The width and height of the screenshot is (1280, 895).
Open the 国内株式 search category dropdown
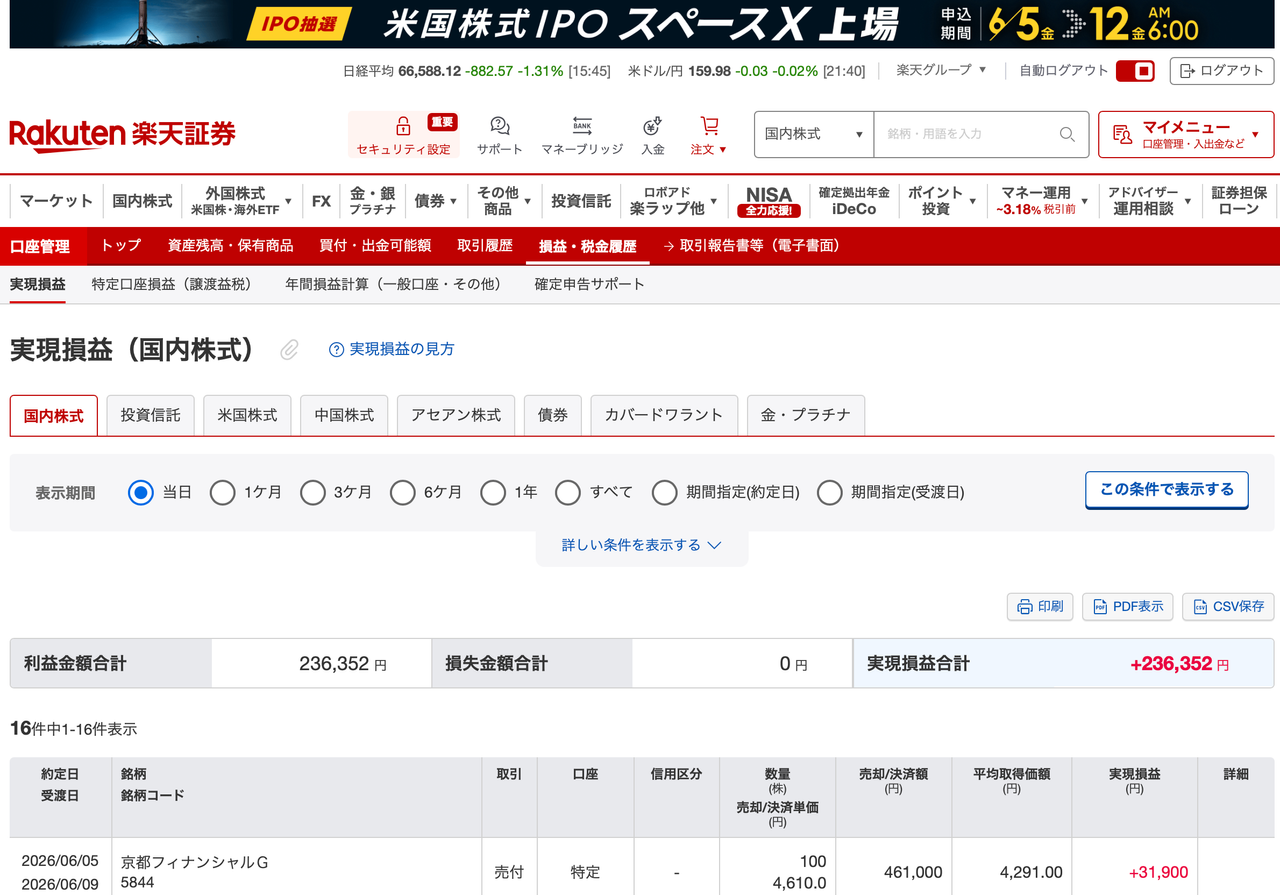pyautogui.click(x=814, y=134)
